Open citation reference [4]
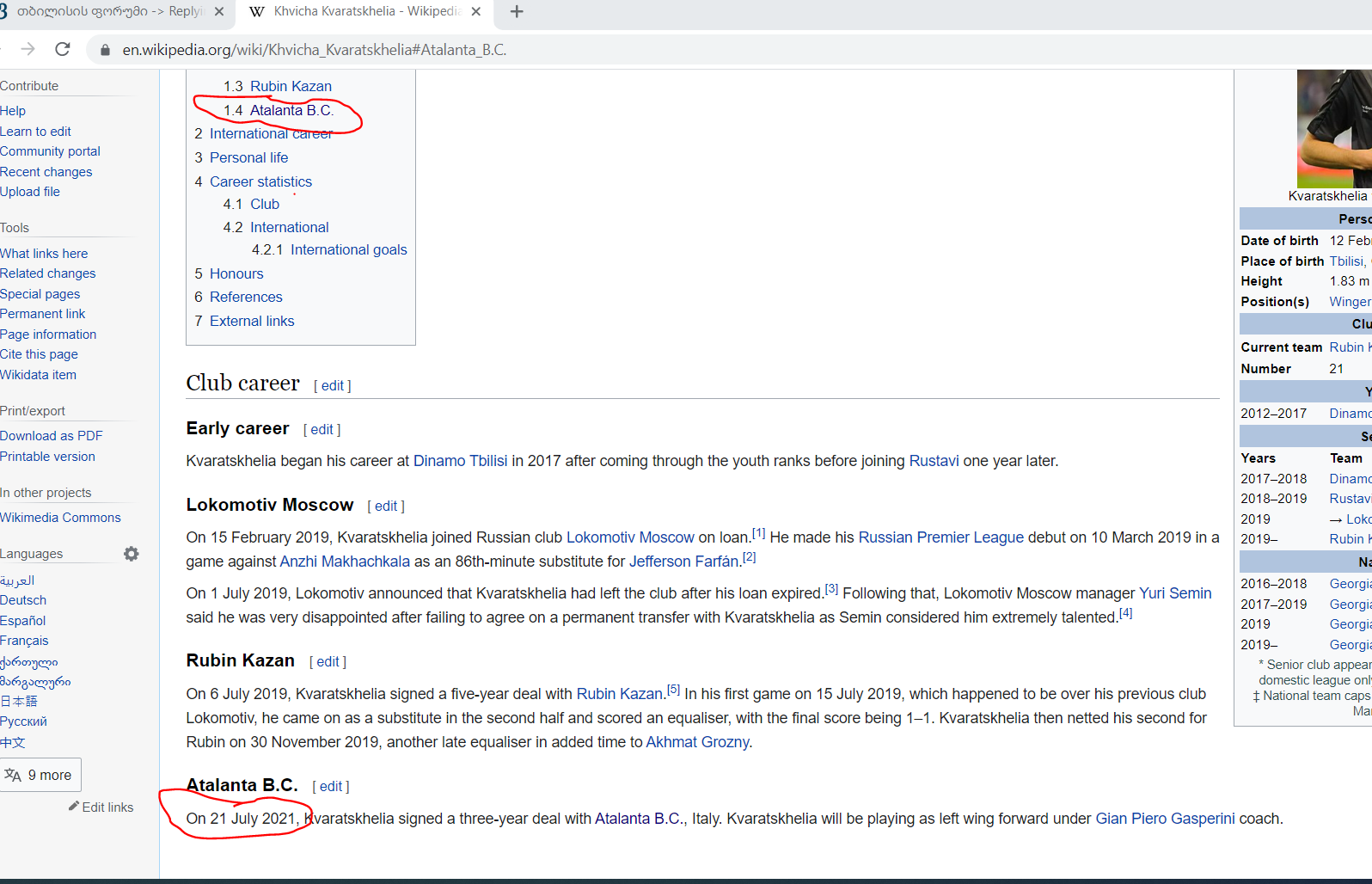The image size is (1372, 884). (x=1126, y=613)
